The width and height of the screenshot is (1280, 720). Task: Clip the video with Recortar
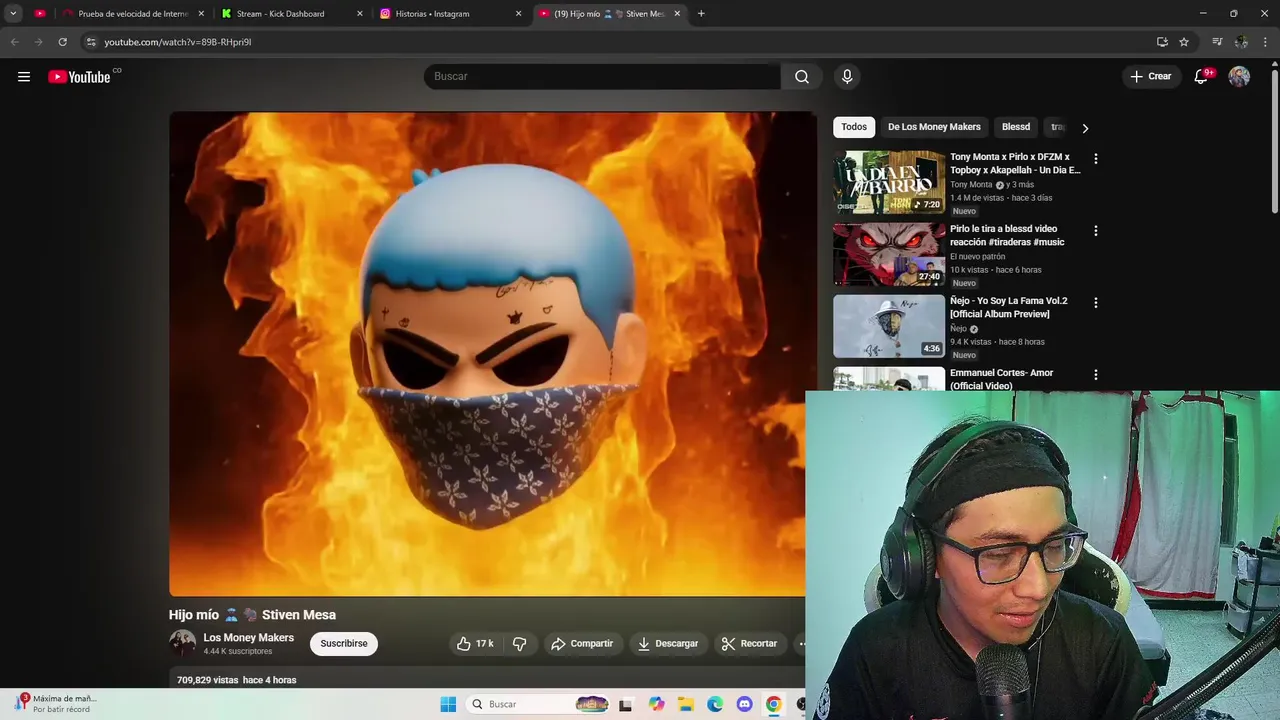(x=750, y=644)
